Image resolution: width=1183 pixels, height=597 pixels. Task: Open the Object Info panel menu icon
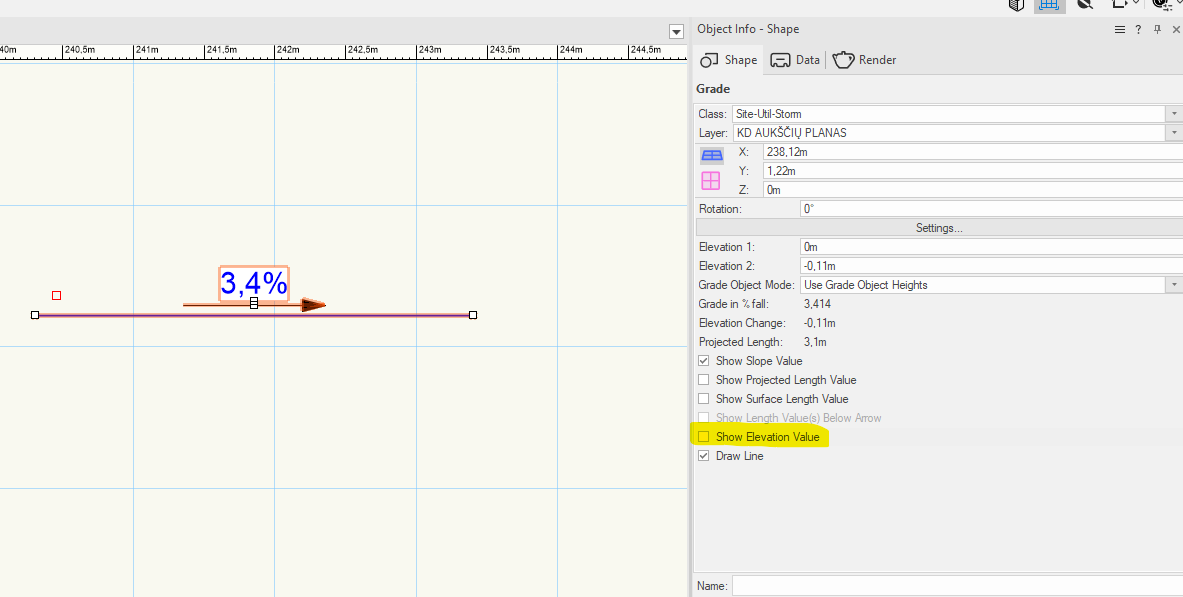tap(1120, 30)
